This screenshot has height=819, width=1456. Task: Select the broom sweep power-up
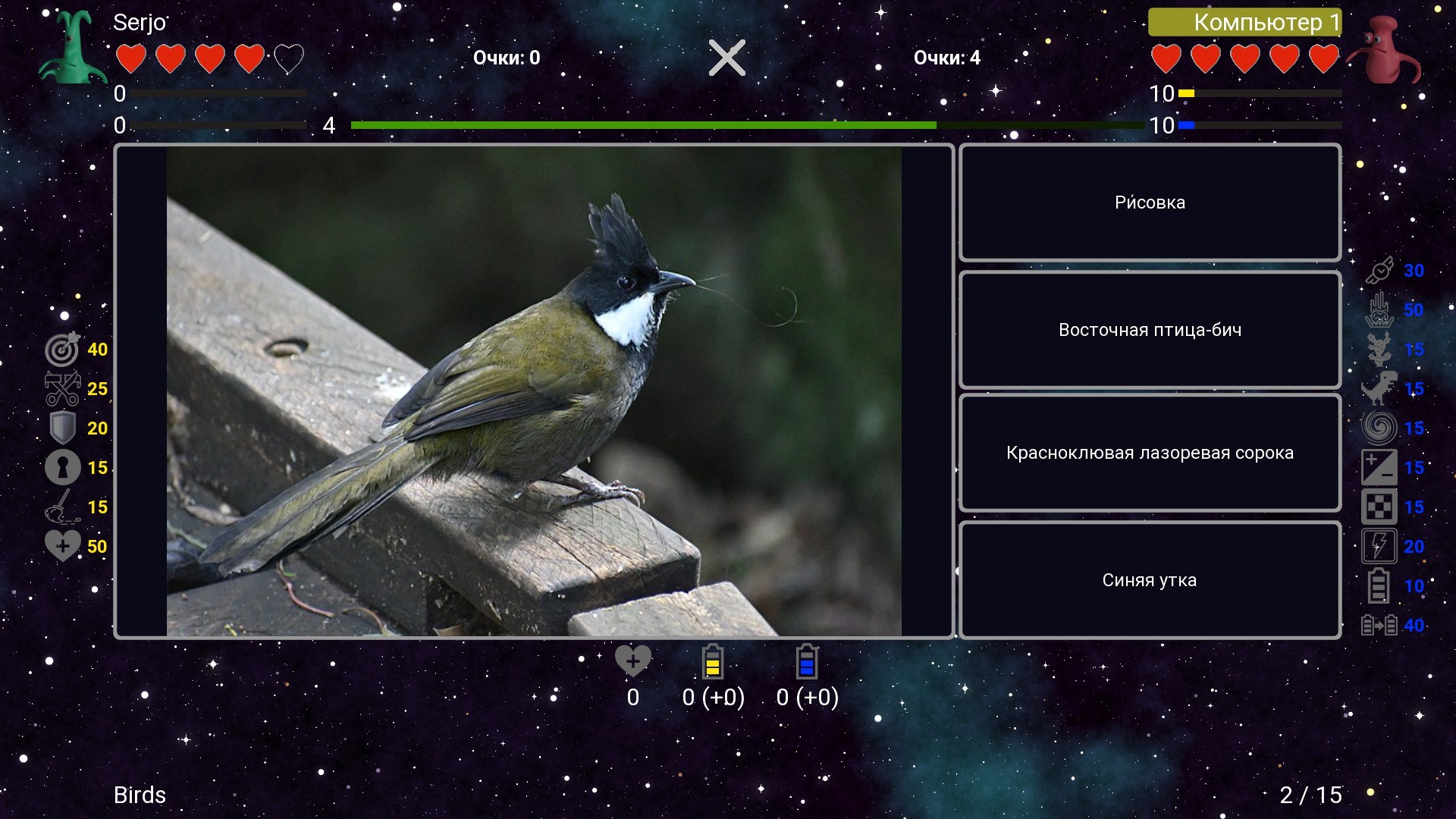(62, 507)
